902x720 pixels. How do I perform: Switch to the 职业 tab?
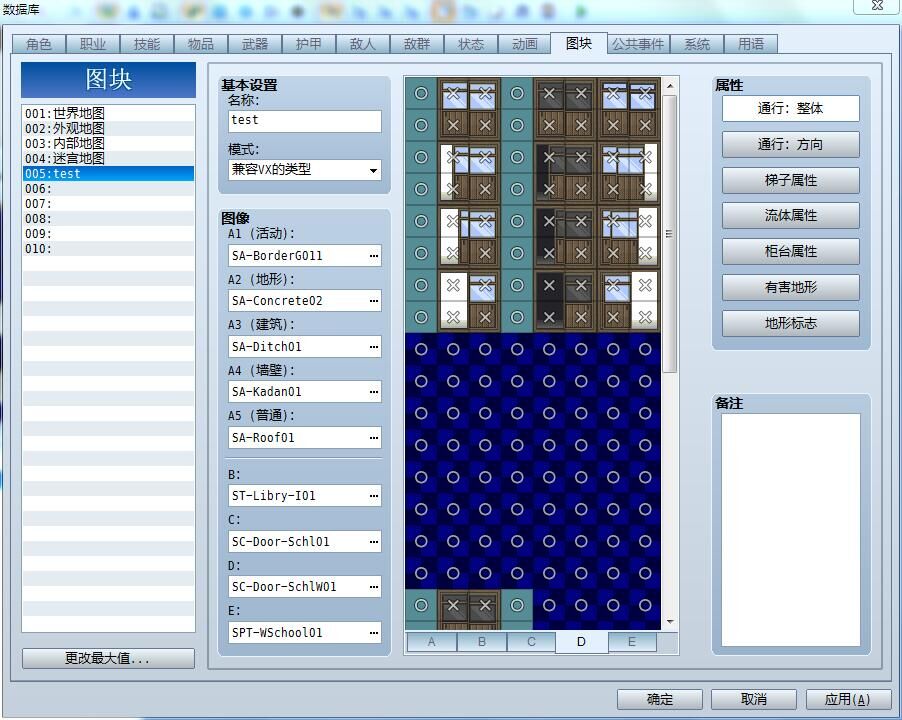93,44
